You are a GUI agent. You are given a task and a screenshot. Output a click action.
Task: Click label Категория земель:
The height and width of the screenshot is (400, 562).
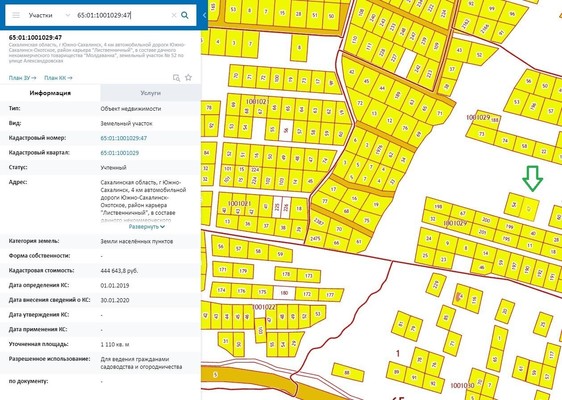pos(34,241)
